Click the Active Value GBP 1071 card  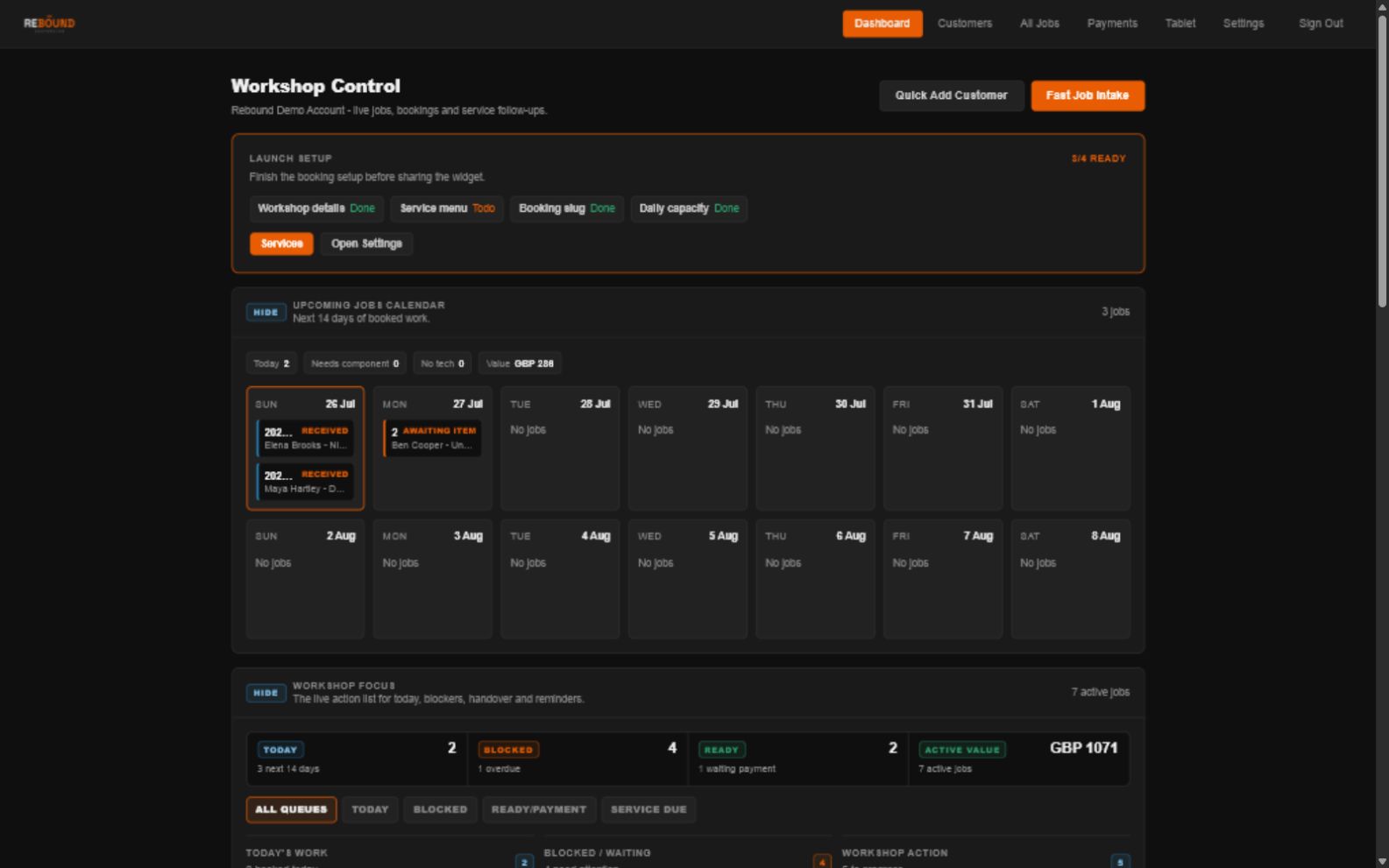(1019, 759)
